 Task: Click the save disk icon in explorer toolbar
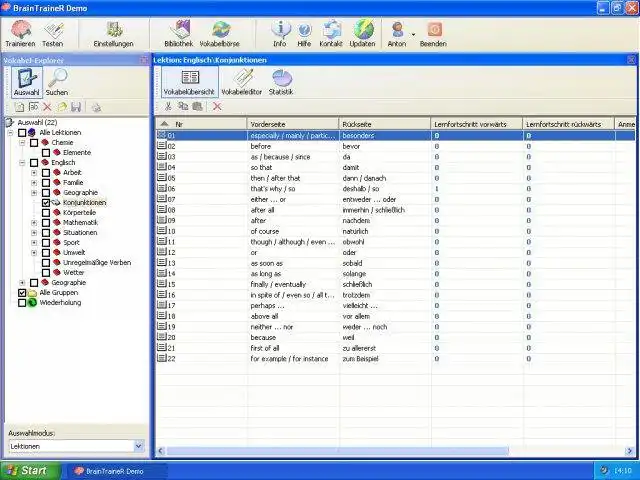pyautogui.click(x=76, y=107)
